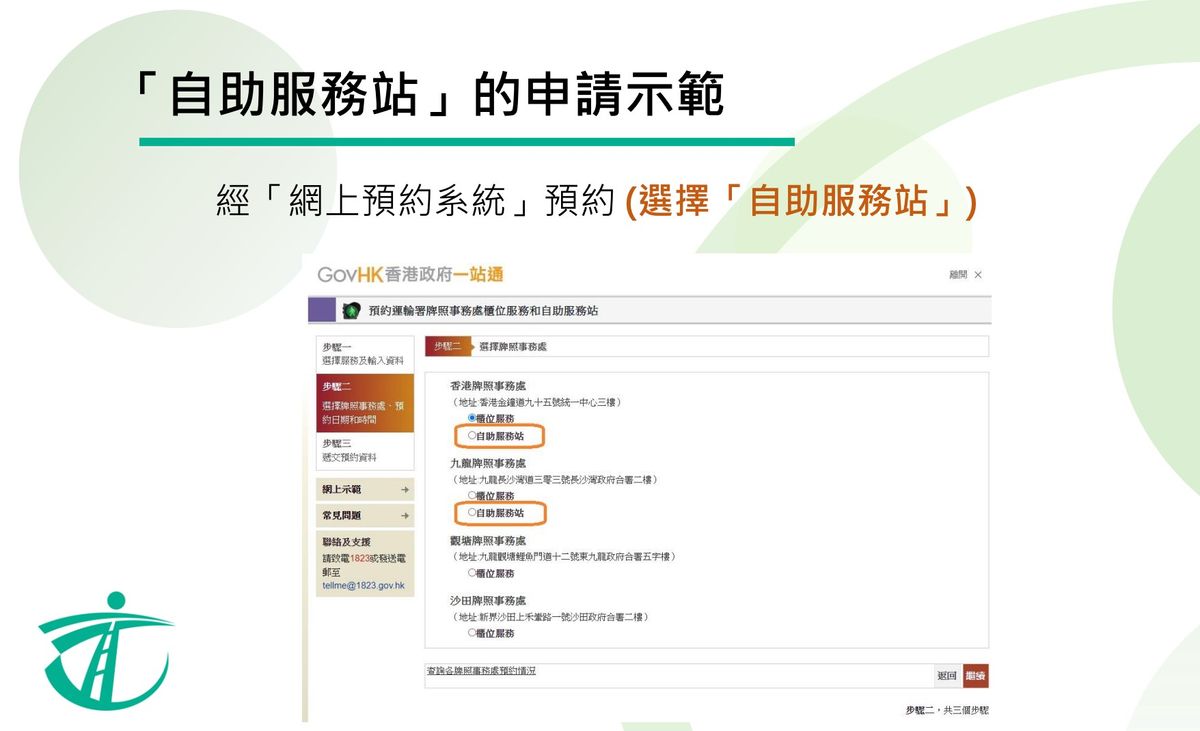Click the 沙田牌照事務處 heading
The height and width of the screenshot is (731, 1200).
(488, 601)
